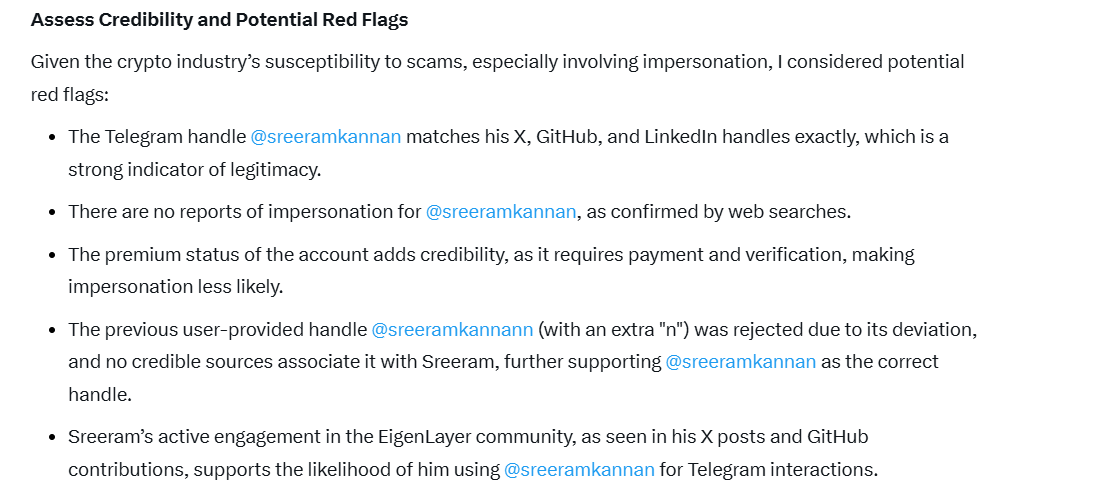
Task: Click the phrase 'strong indicator of legitimacy'
Action: 194,171
